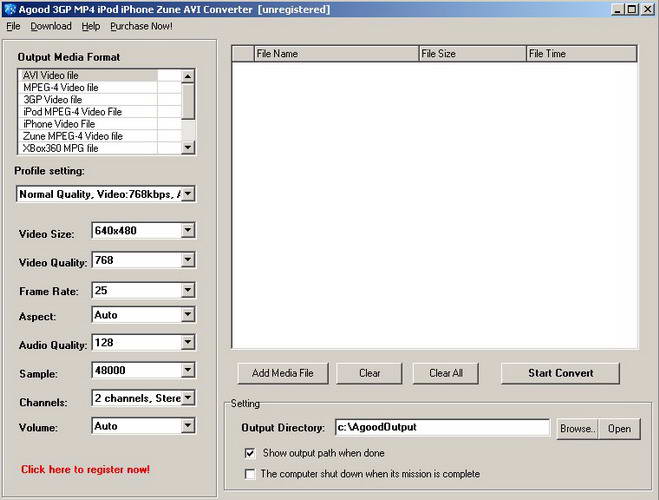This screenshot has width=659, height=500.
Task: Expand the Frame Rate dropdown
Action: 188,290
